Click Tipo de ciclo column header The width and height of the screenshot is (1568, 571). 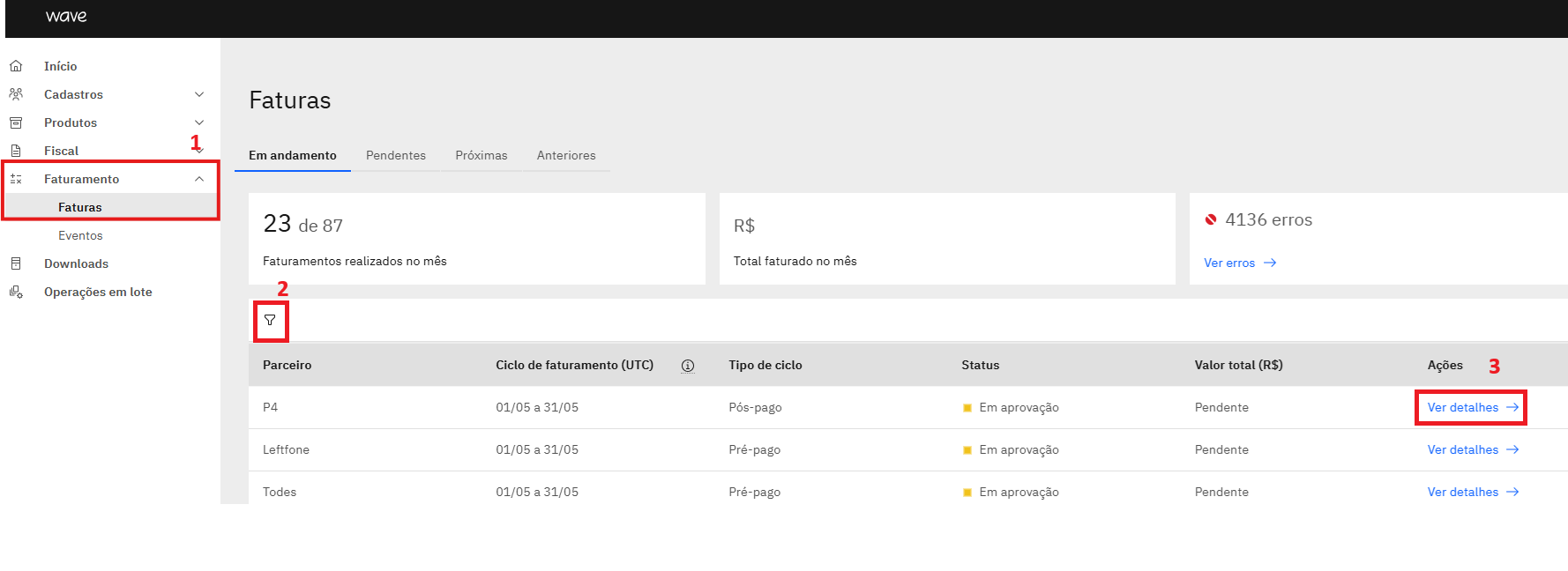tap(765, 365)
